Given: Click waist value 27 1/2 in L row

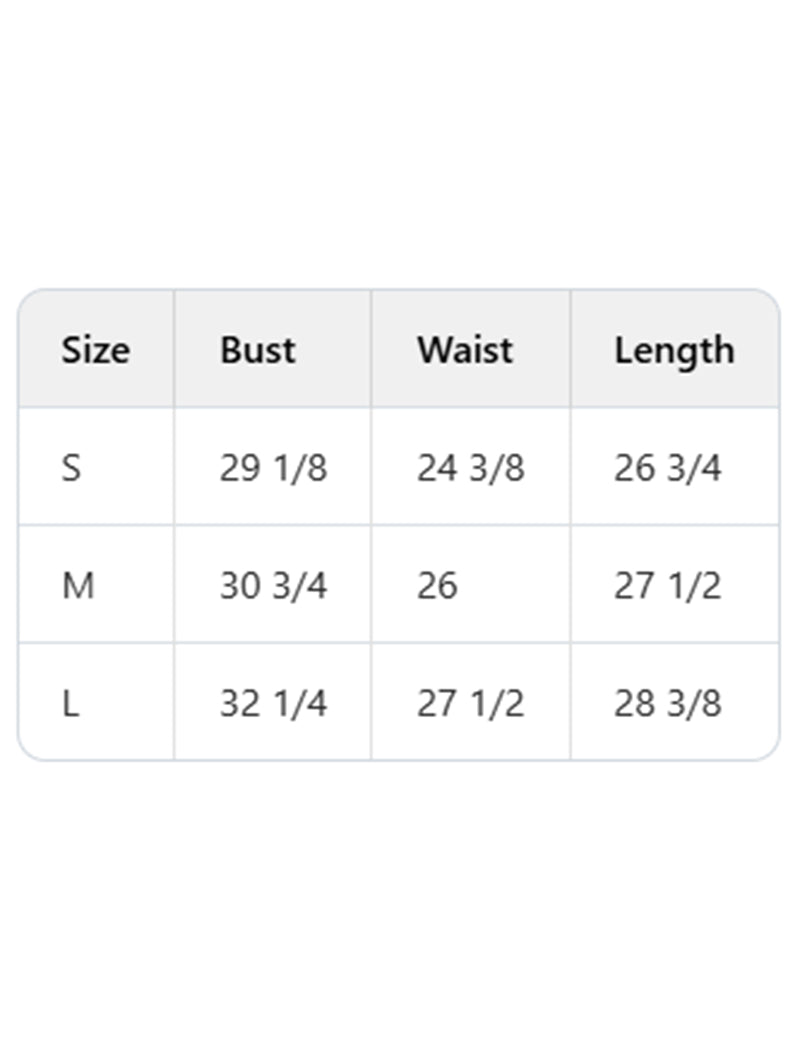Looking at the screenshot, I should pyautogui.click(x=470, y=703).
